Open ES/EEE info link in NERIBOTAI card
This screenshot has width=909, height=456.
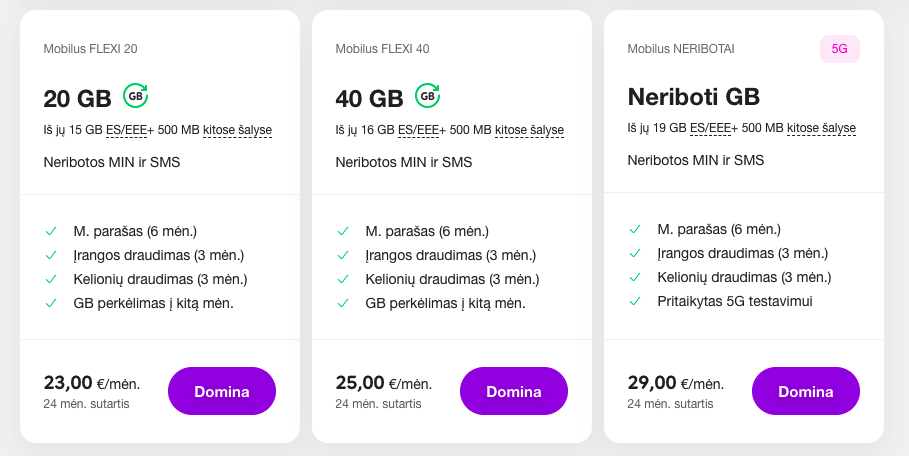pyautogui.click(x=710, y=128)
